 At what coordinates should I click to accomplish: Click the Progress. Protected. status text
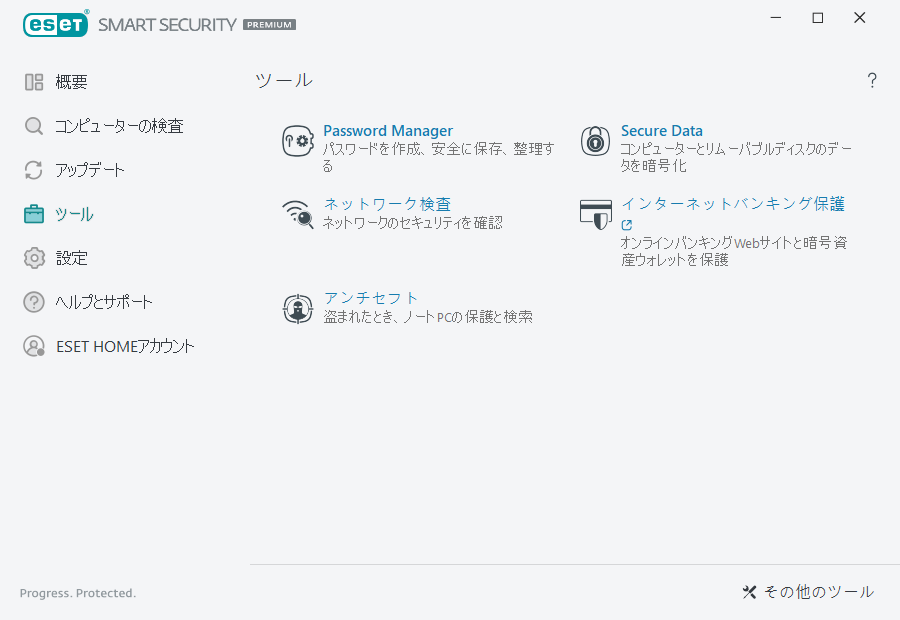pyautogui.click(x=77, y=593)
